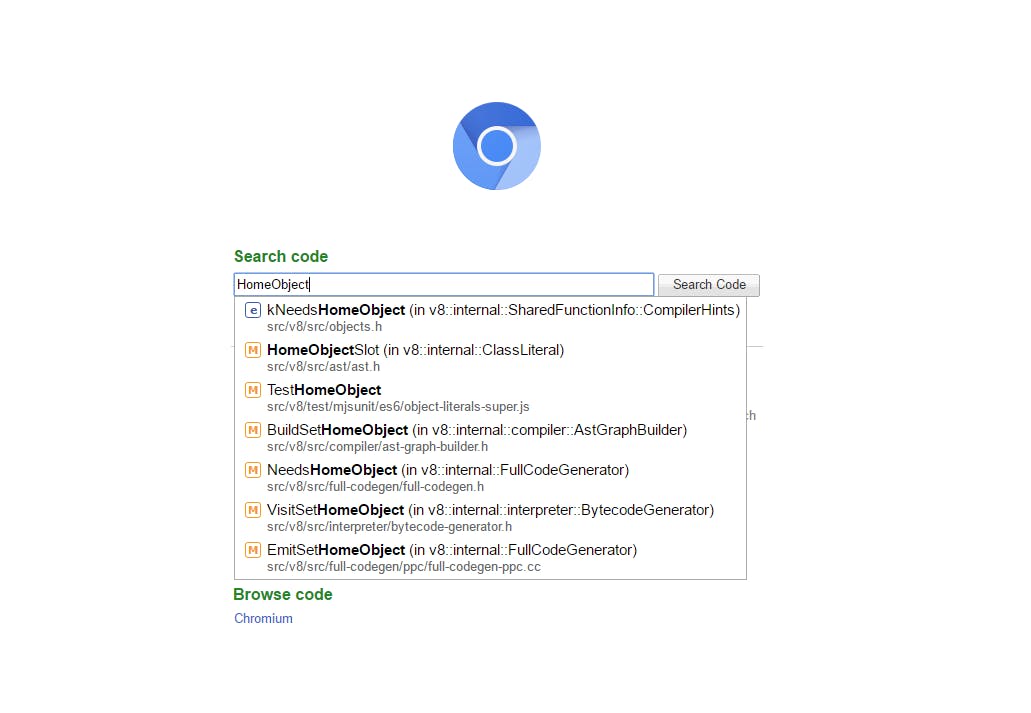Click the Chromium logo
The height and width of the screenshot is (713, 1031).
click(x=497, y=146)
